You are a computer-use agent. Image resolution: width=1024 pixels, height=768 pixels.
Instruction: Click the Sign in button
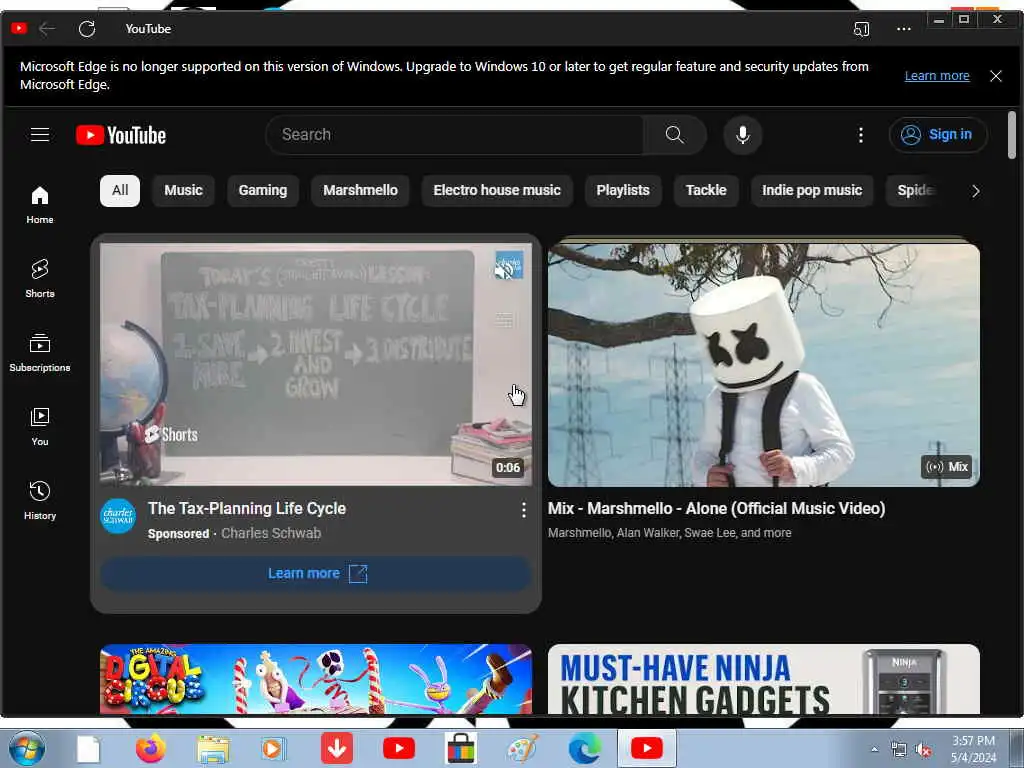point(938,135)
